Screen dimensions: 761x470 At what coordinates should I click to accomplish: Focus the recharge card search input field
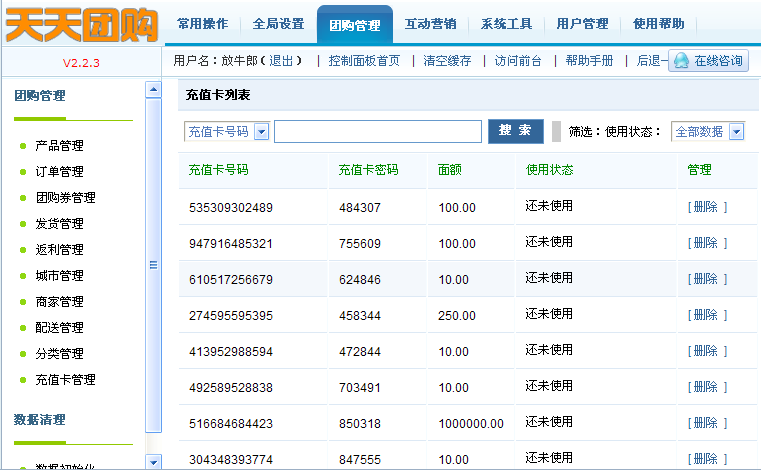(377, 132)
